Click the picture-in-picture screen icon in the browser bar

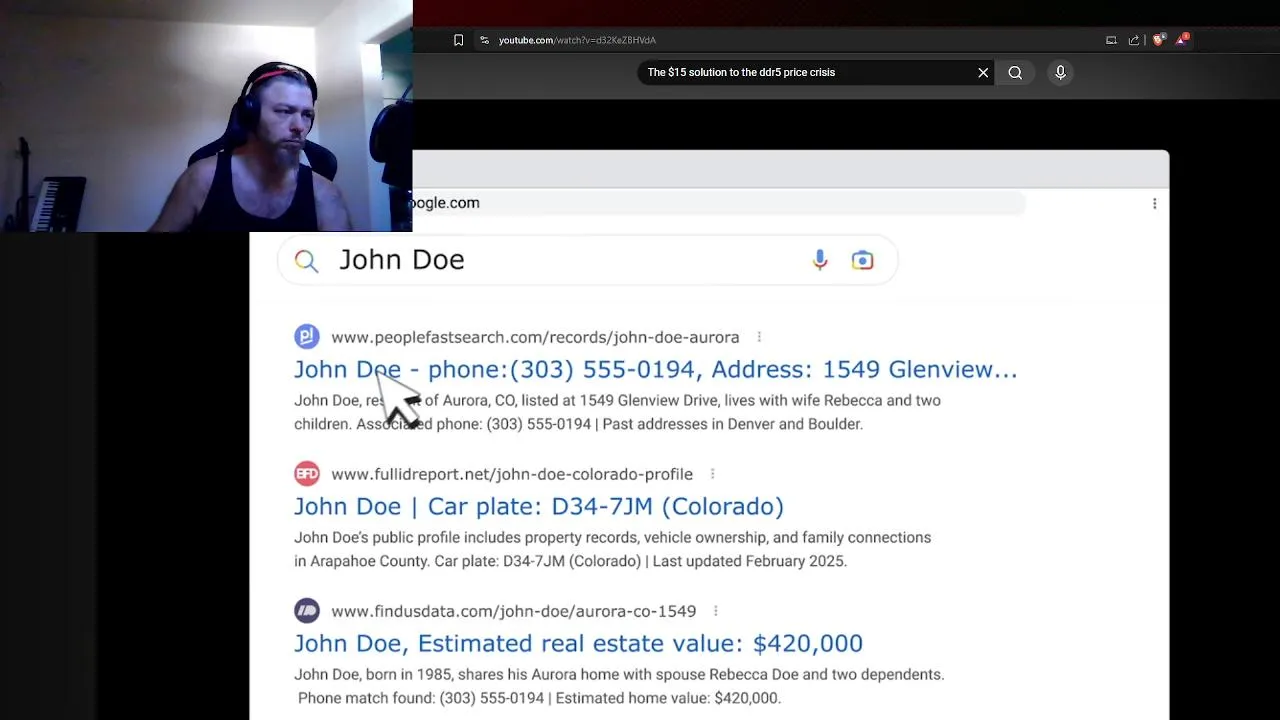coord(1111,40)
